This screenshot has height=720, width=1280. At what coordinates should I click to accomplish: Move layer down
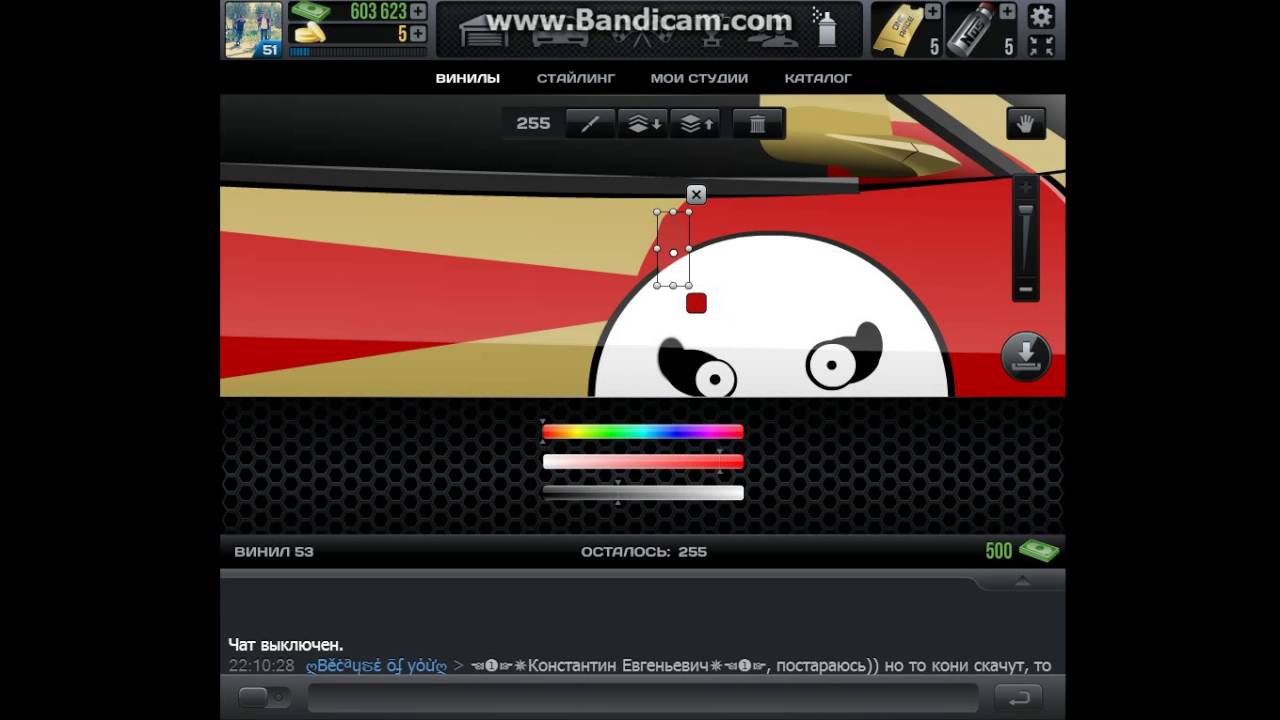(x=643, y=123)
